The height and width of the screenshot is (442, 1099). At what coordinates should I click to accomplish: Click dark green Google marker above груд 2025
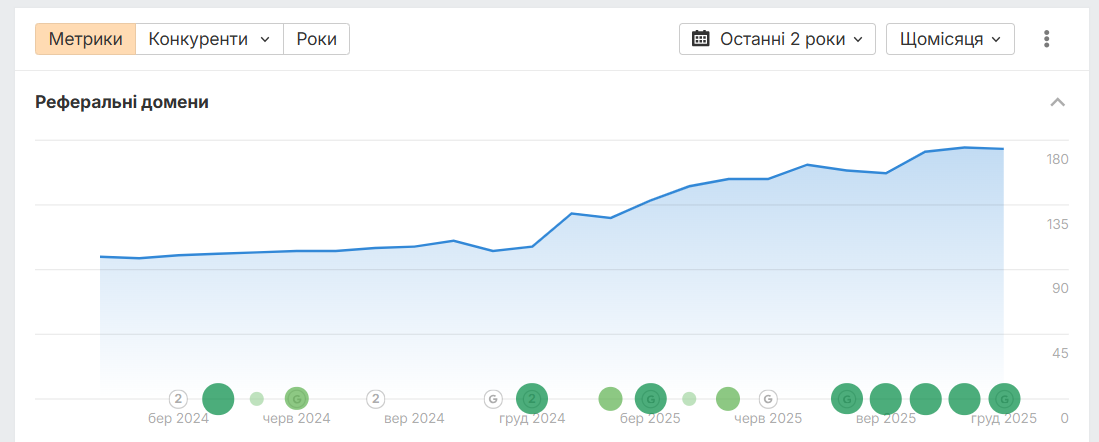(1004, 399)
